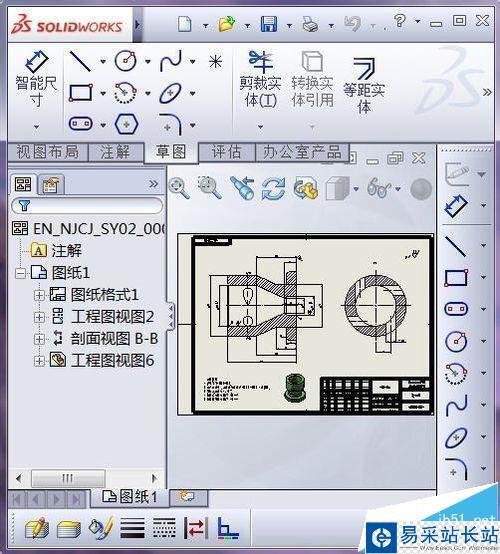Image resolution: width=500 pixels, height=554 pixels.
Task: Select the Centerpoint Arc tool in ribbon
Action: point(125,93)
